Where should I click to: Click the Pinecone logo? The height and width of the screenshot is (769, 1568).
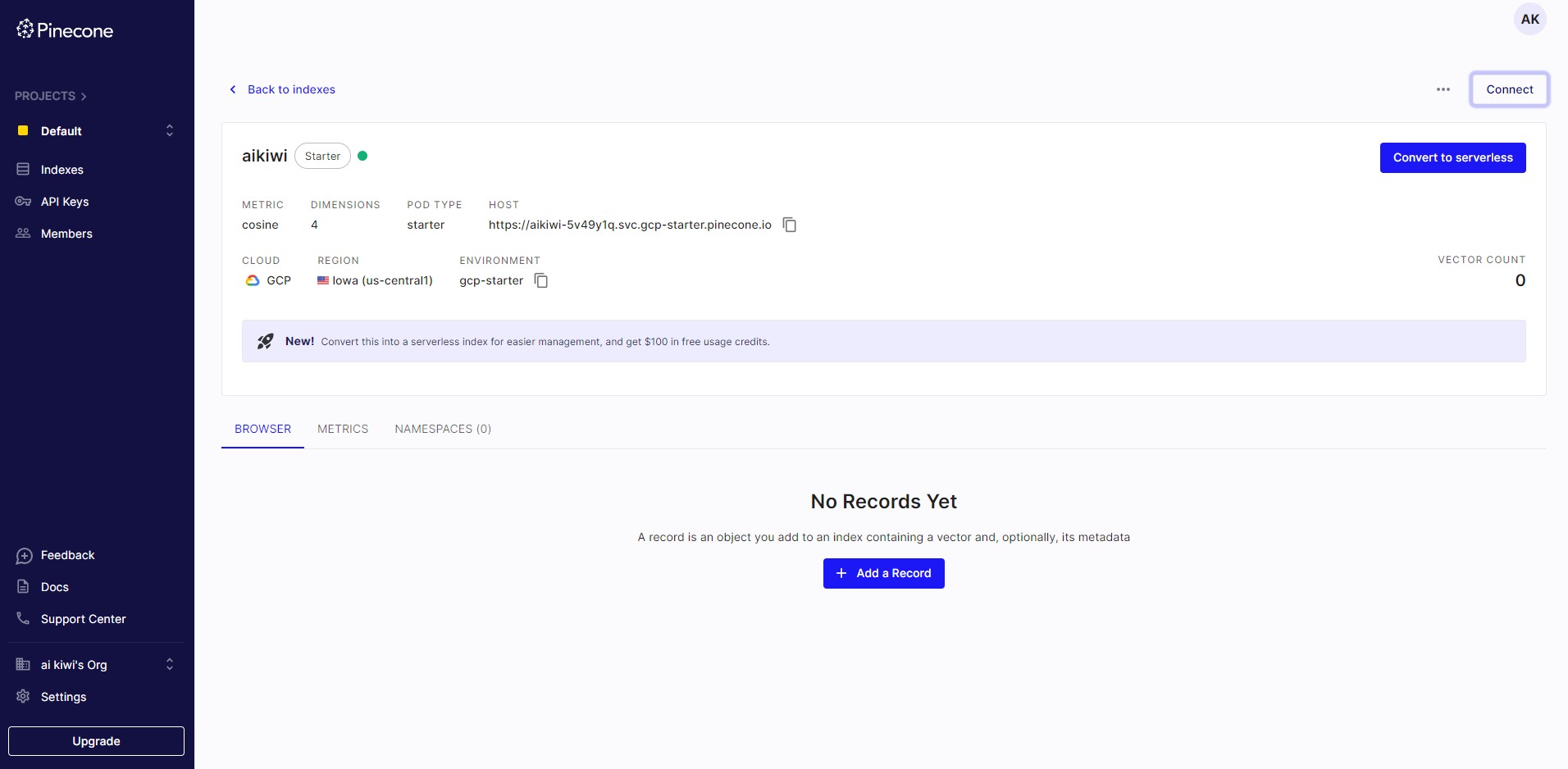coord(65,30)
